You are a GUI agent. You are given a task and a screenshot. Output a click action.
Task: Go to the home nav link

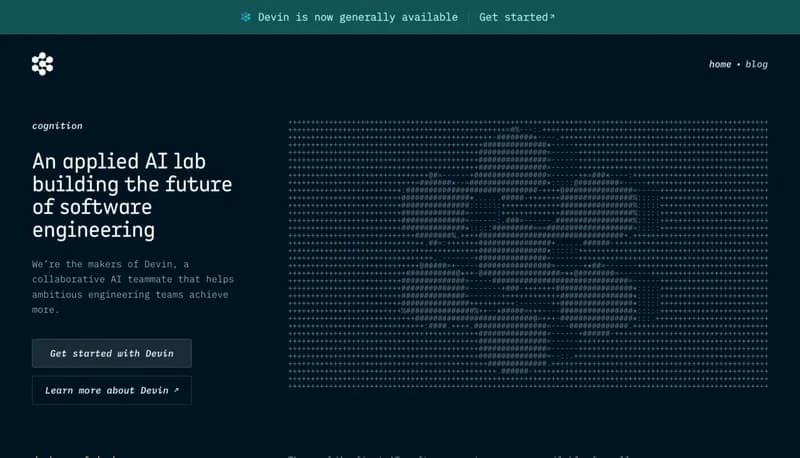[719, 64]
